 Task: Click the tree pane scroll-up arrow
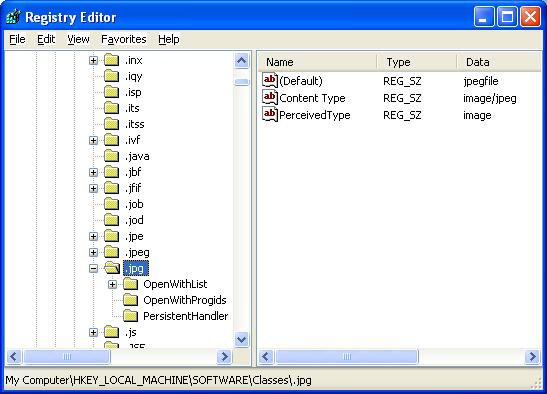(241, 61)
